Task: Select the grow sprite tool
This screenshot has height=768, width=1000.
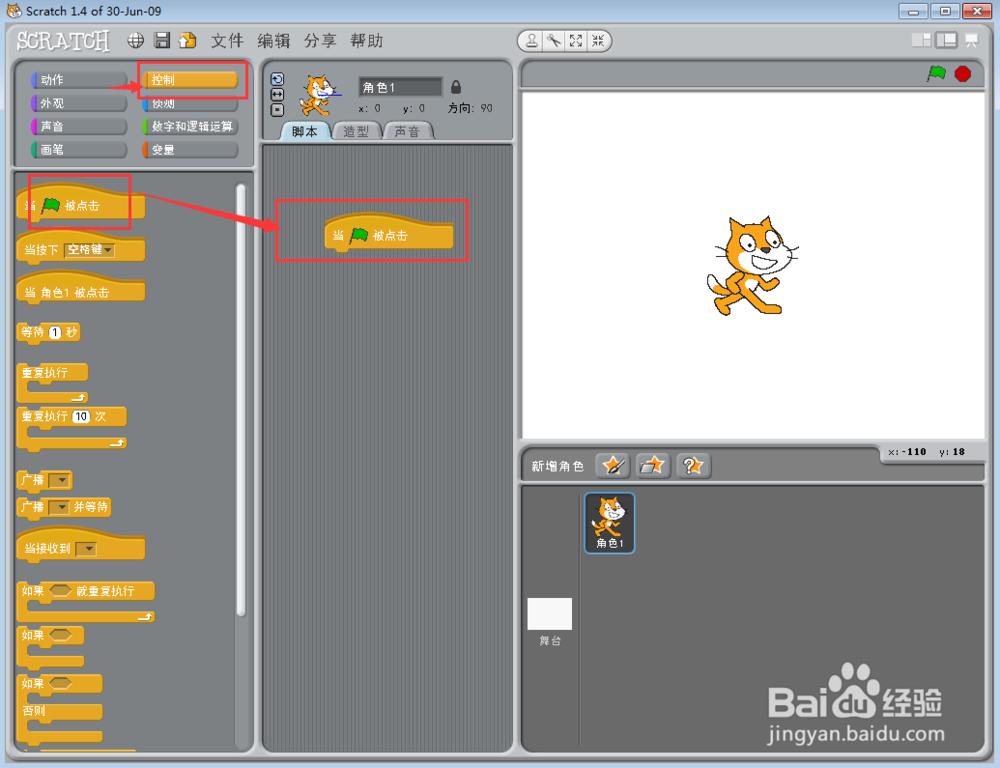Action: (576, 41)
